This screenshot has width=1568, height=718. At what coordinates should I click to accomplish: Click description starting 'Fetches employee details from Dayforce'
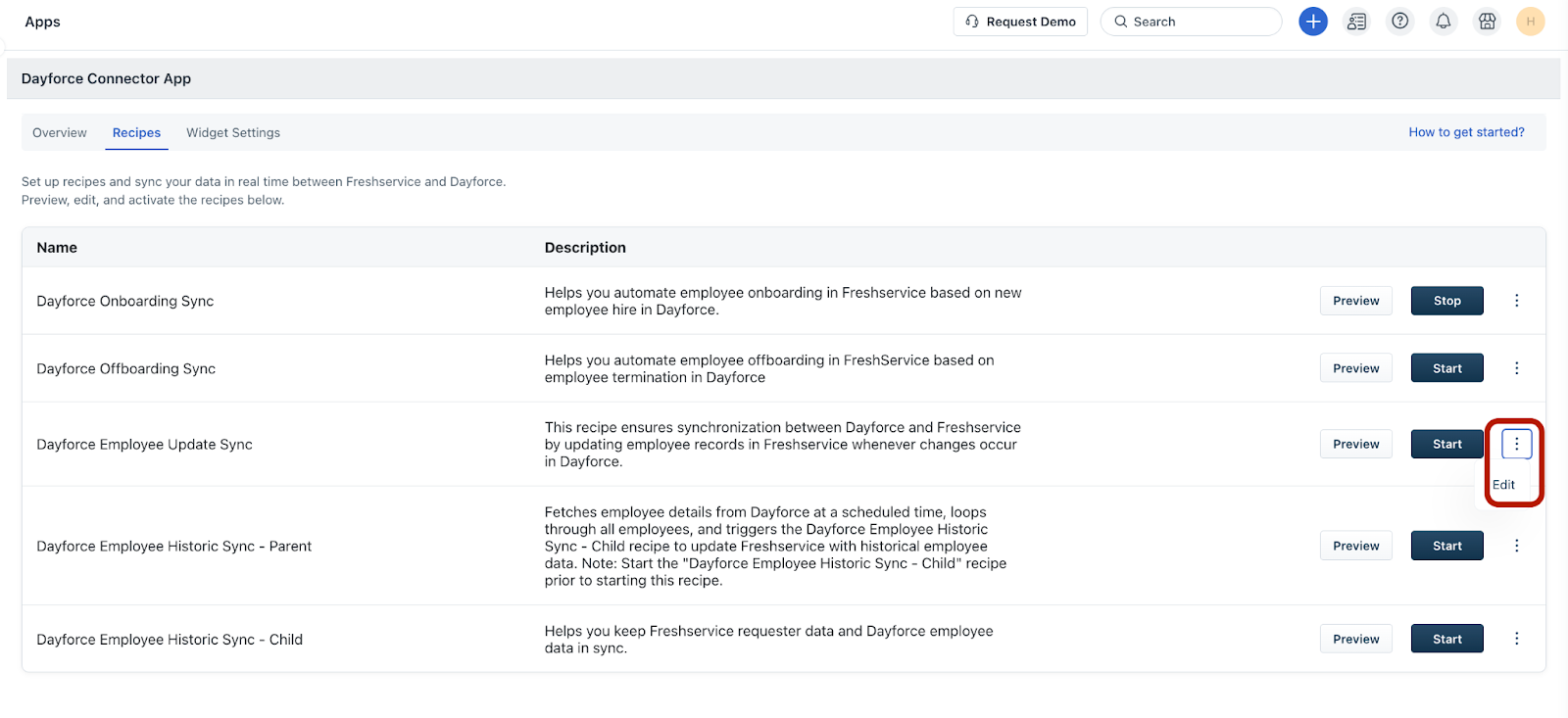(x=775, y=546)
